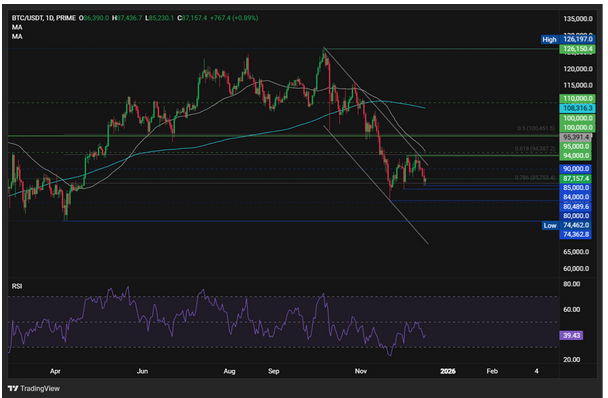Click the 65,000.0 axis label
The height and width of the screenshot is (398, 608).
click(576, 252)
